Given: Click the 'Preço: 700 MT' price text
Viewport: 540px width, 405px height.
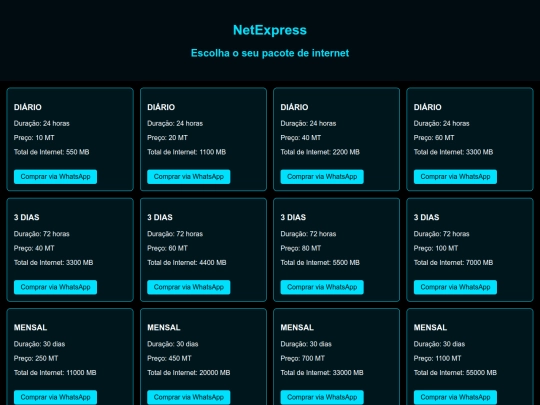Looking at the screenshot, I should pos(302,359).
